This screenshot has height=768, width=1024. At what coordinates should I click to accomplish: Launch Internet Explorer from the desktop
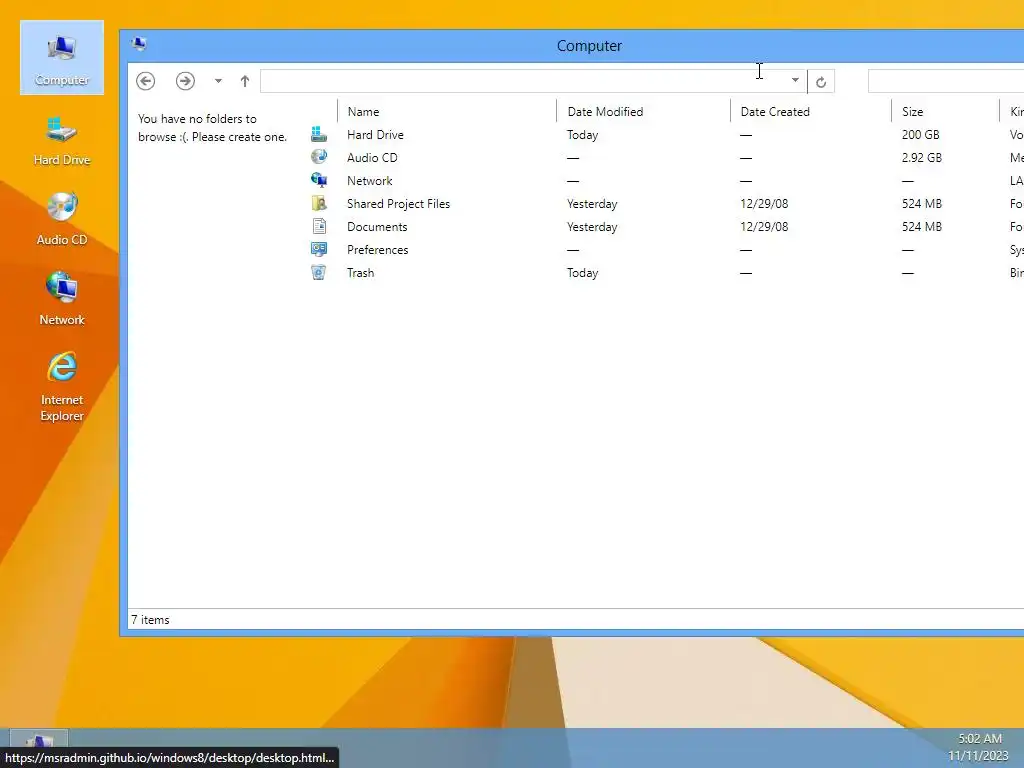tap(61, 387)
